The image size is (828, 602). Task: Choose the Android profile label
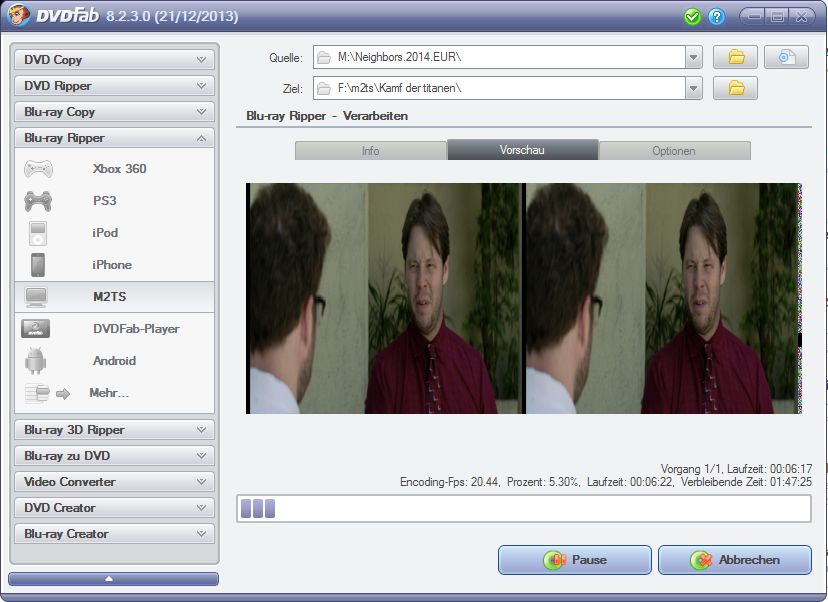point(115,361)
